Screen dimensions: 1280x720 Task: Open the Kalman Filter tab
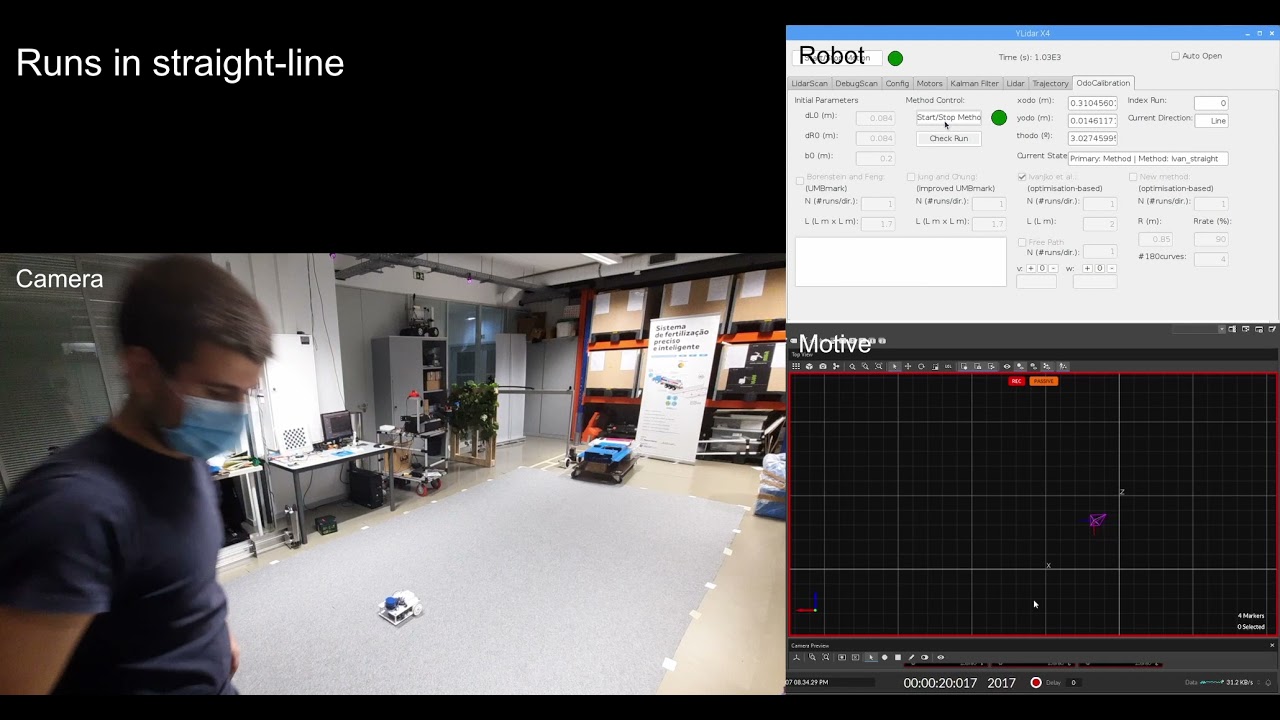point(975,83)
